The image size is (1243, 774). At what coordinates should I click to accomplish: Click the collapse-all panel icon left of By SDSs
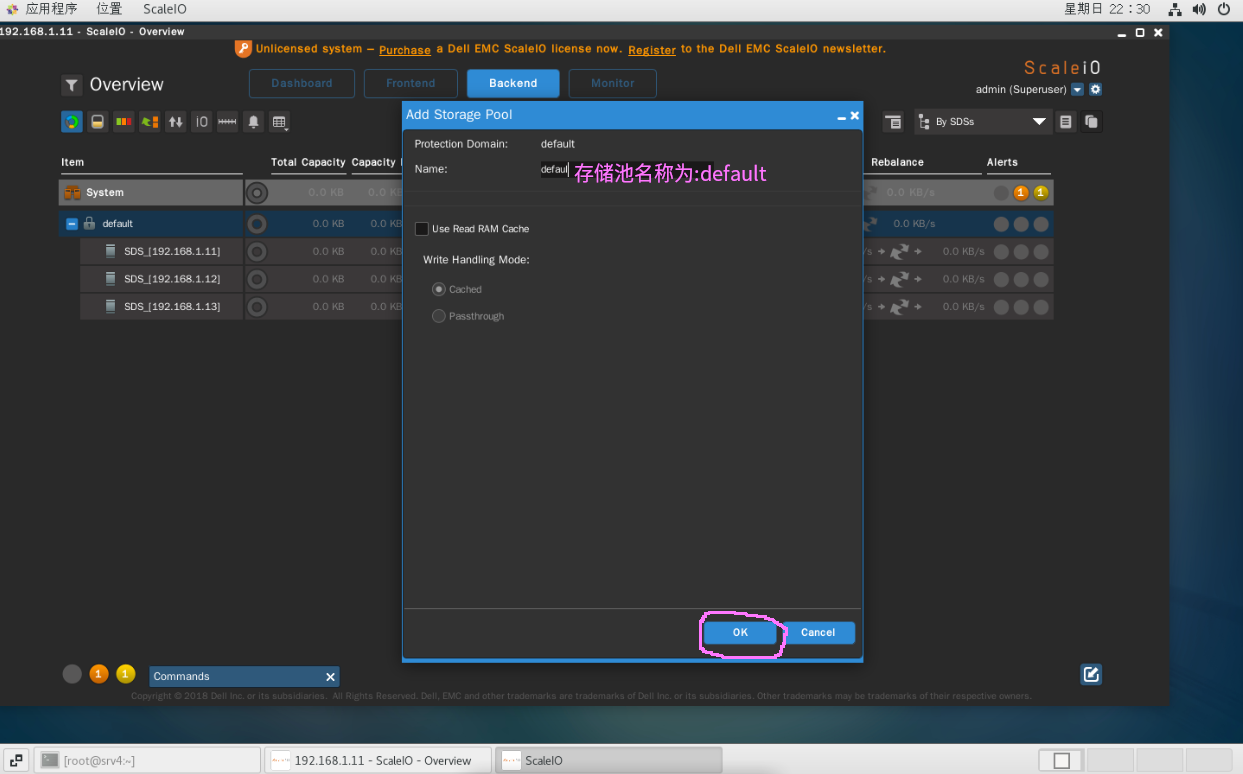pyautogui.click(x=893, y=121)
